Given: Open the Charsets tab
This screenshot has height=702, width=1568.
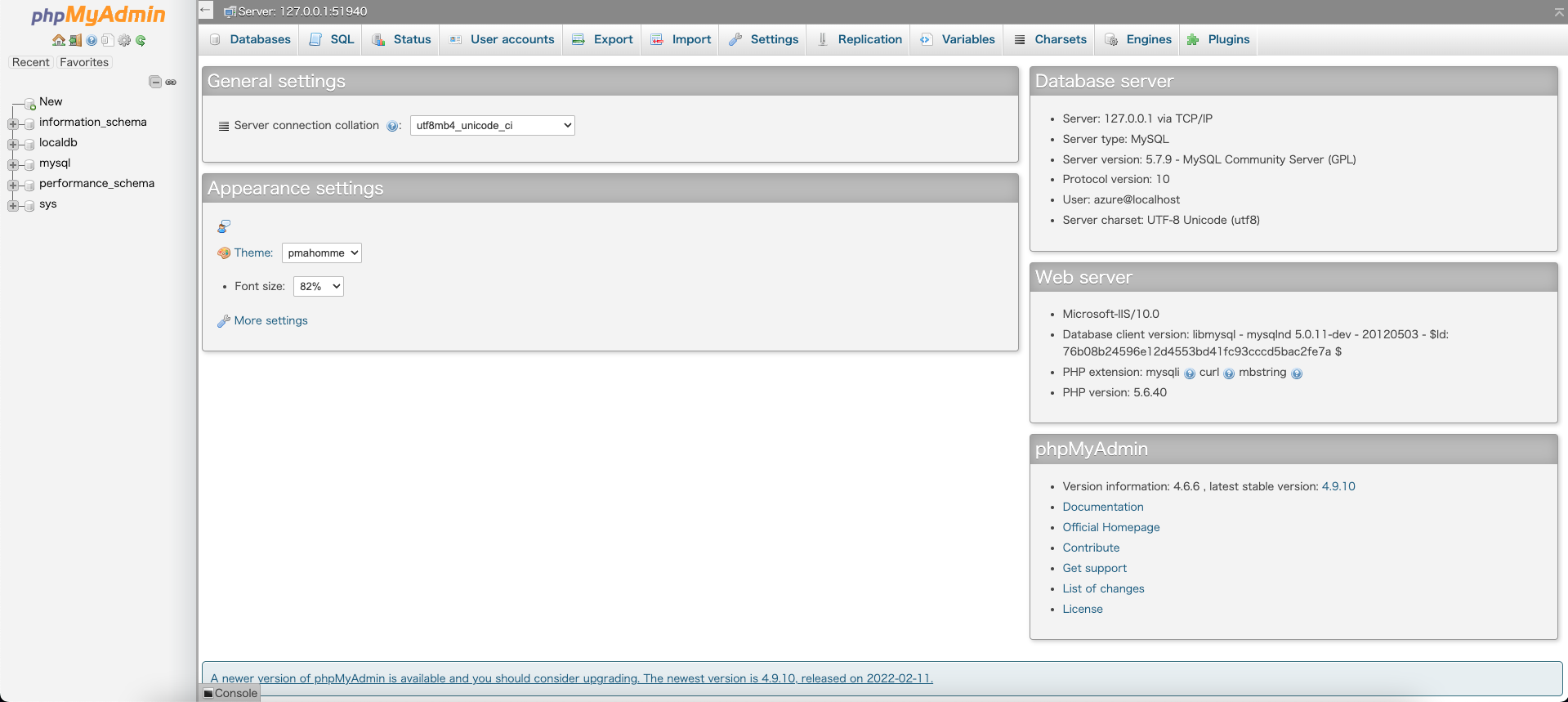Looking at the screenshot, I should pos(1050,39).
